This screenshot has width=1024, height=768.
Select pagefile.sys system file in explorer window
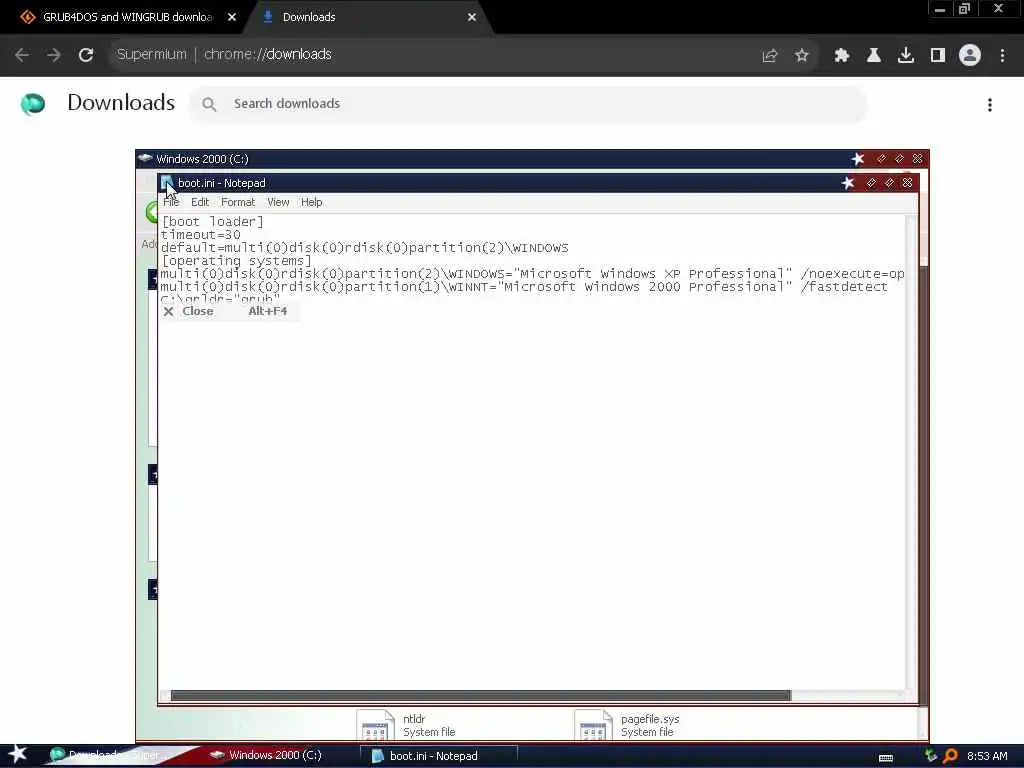click(627, 725)
